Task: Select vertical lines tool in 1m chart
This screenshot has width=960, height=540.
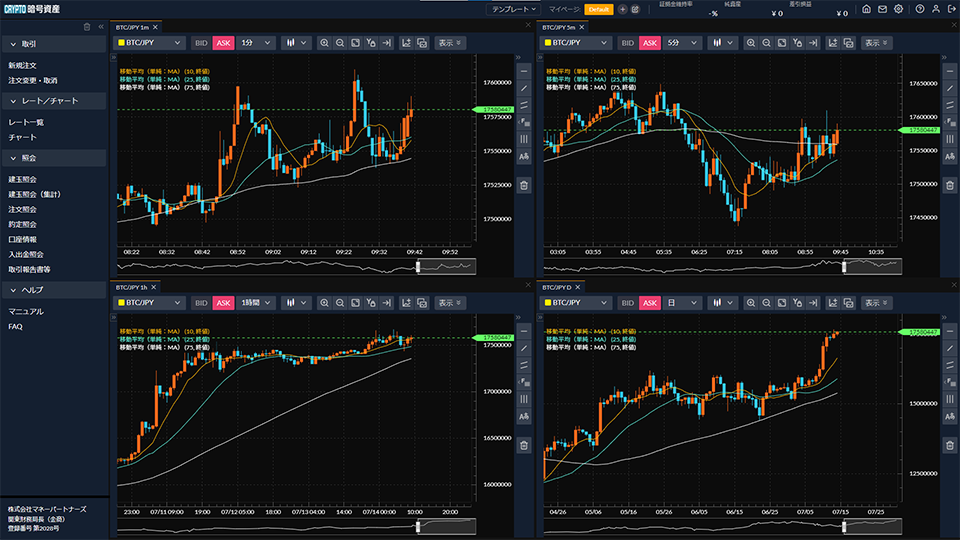Action: click(x=523, y=140)
